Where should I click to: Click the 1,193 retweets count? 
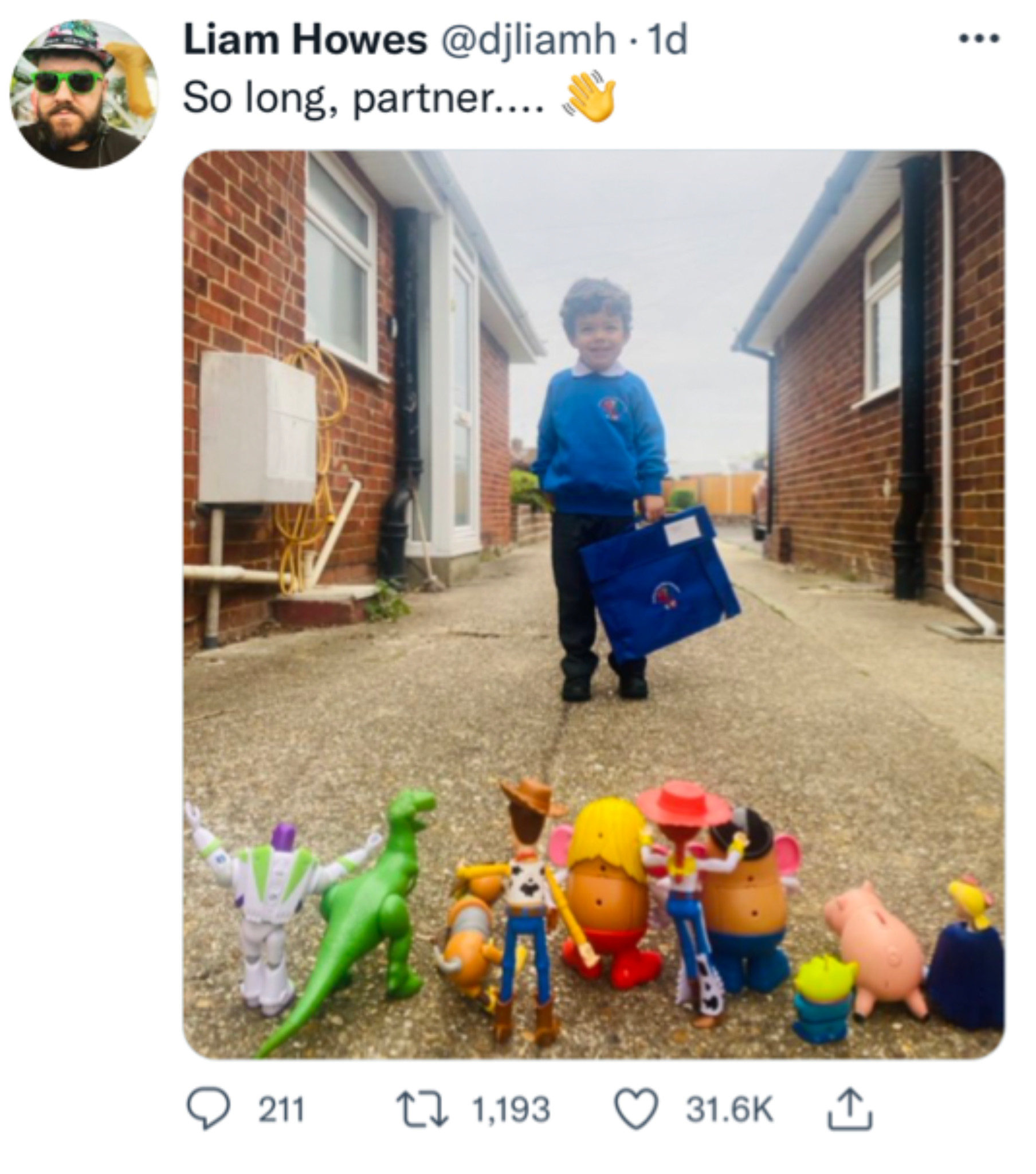pos(511,1109)
